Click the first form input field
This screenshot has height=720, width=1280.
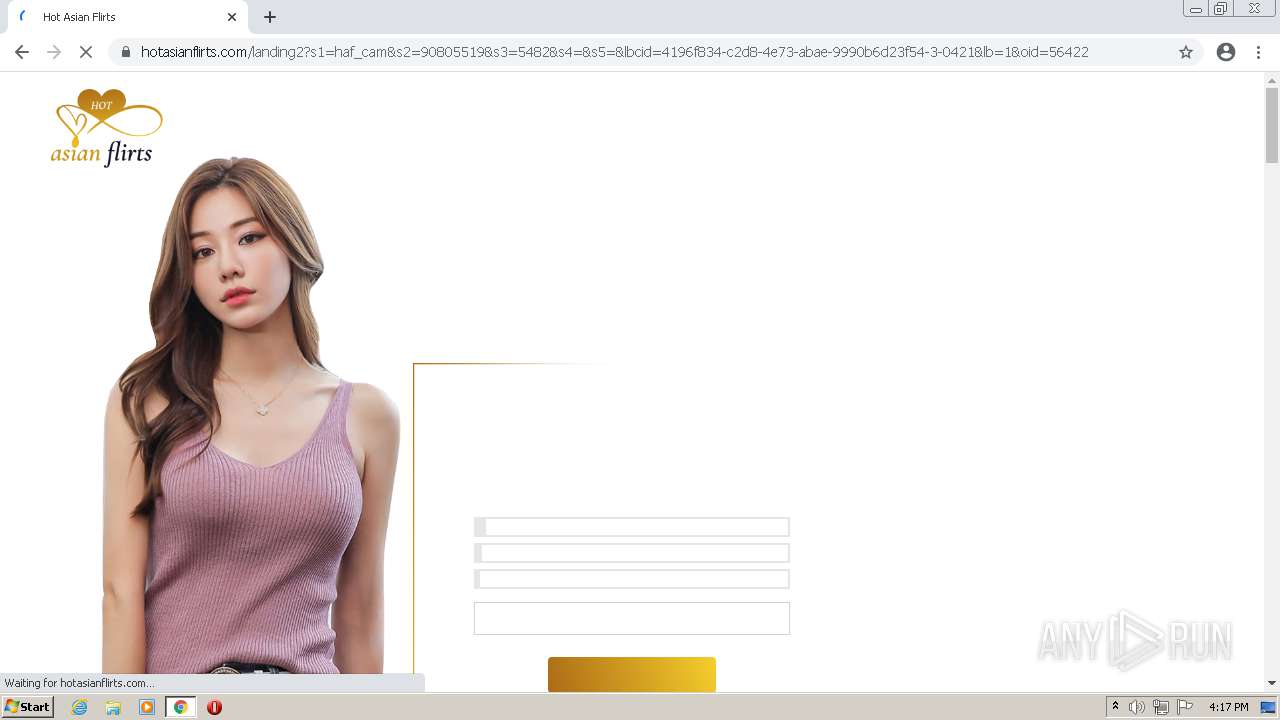(632, 527)
